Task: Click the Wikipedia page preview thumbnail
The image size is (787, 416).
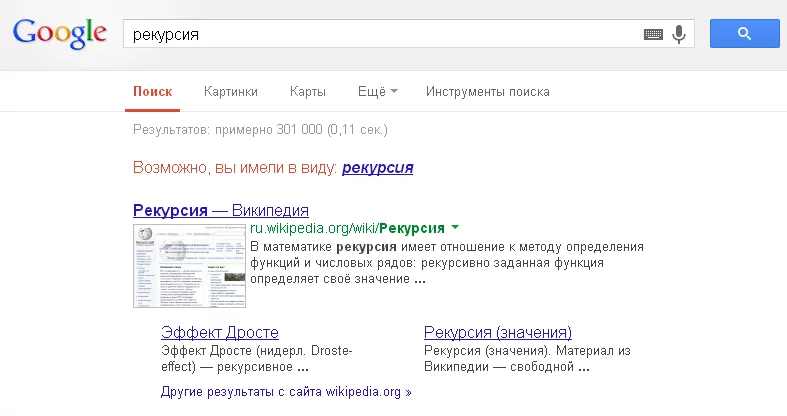Action: point(189,265)
